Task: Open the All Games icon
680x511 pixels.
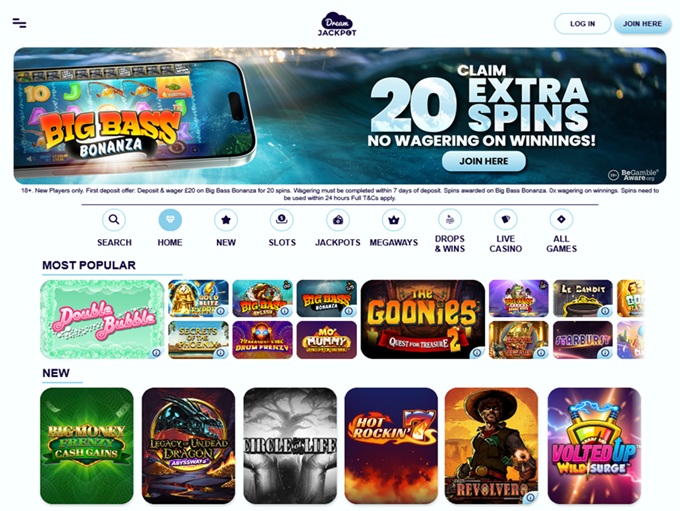Action: pos(561,219)
